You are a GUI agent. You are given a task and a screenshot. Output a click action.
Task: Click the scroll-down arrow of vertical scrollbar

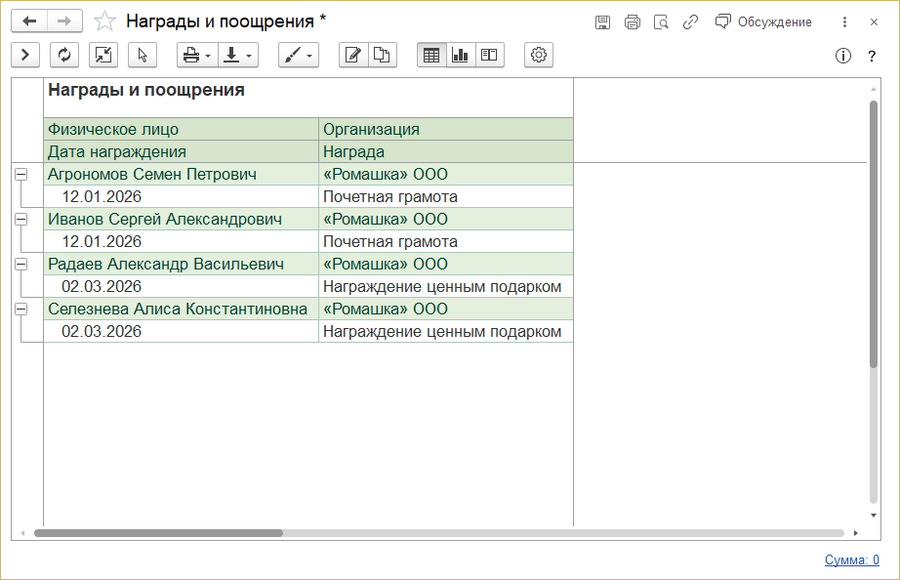click(874, 515)
